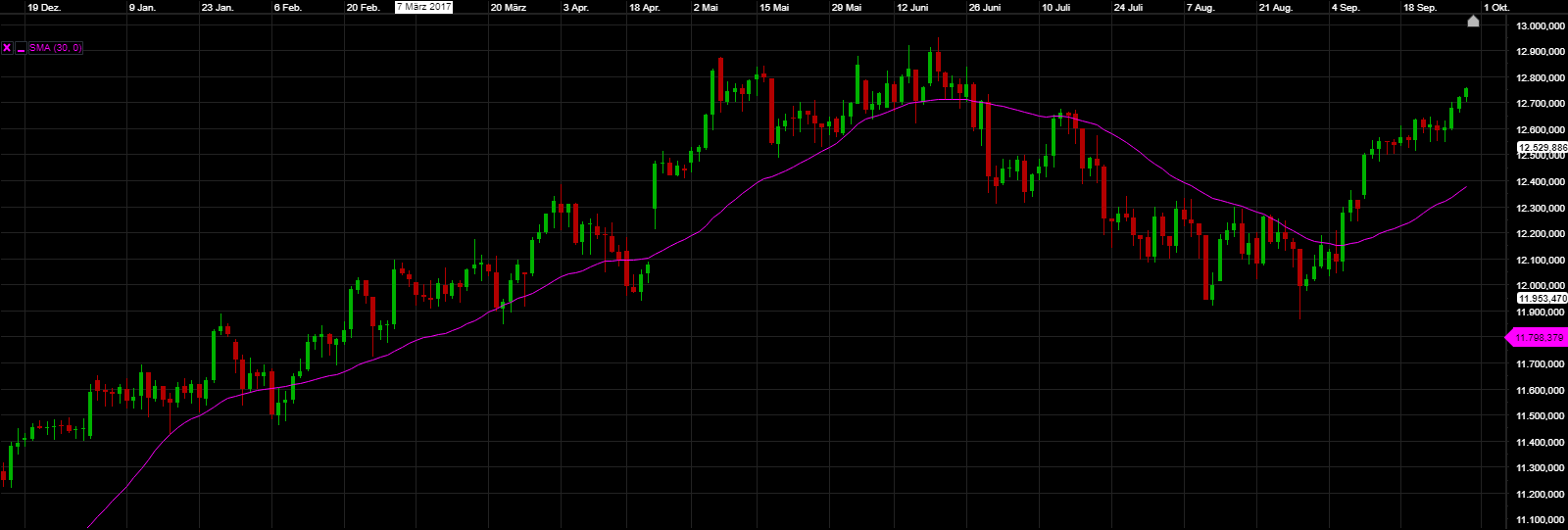Screen dimensions: 1568x530
Task: Select the last green candle on the chart
Action: pos(1466,94)
